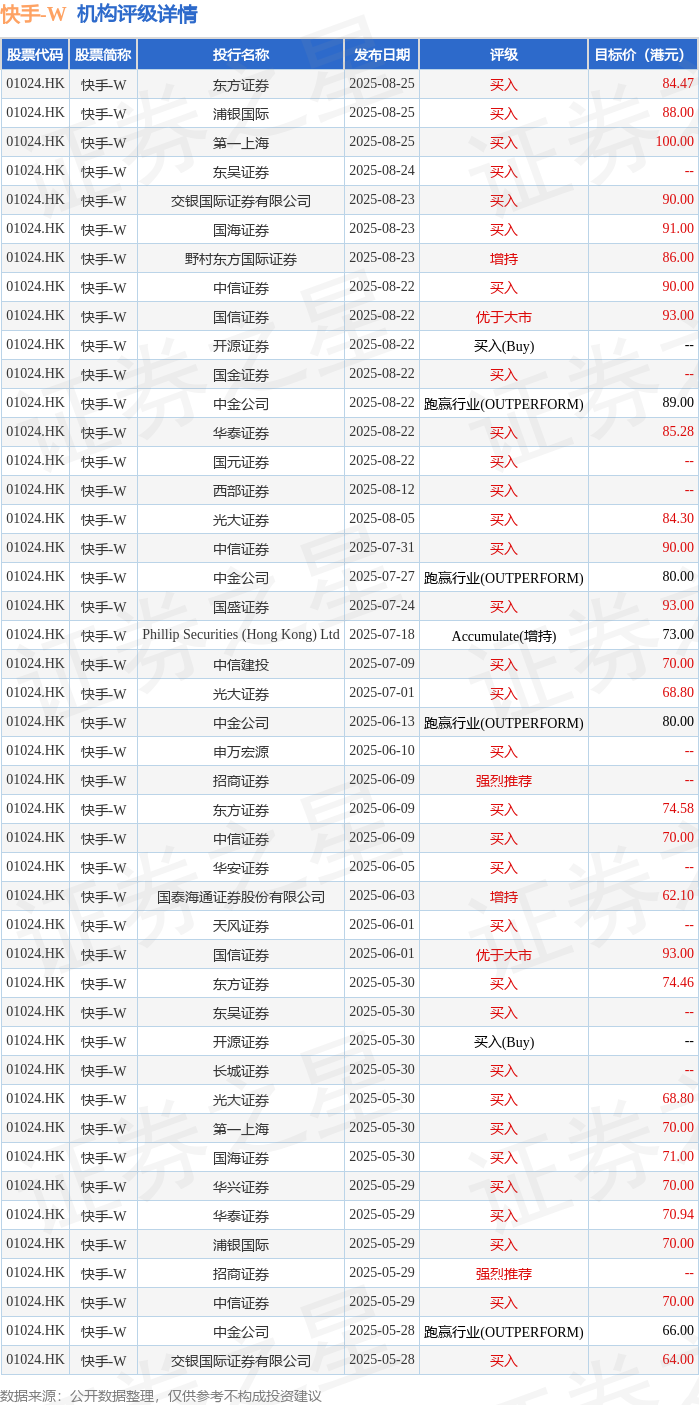Click the target price 85.28

(x=677, y=432)
